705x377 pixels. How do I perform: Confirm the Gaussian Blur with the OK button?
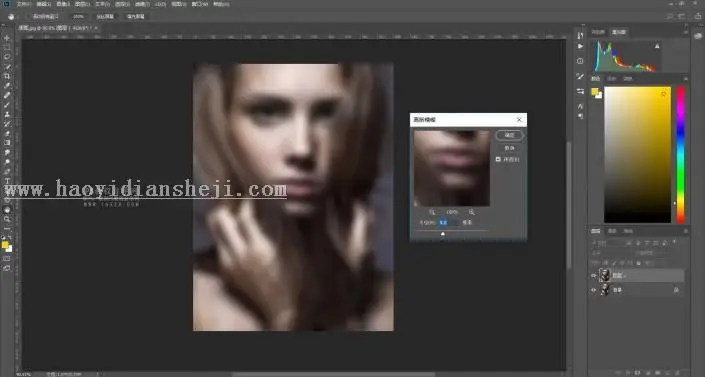point(509,135)
